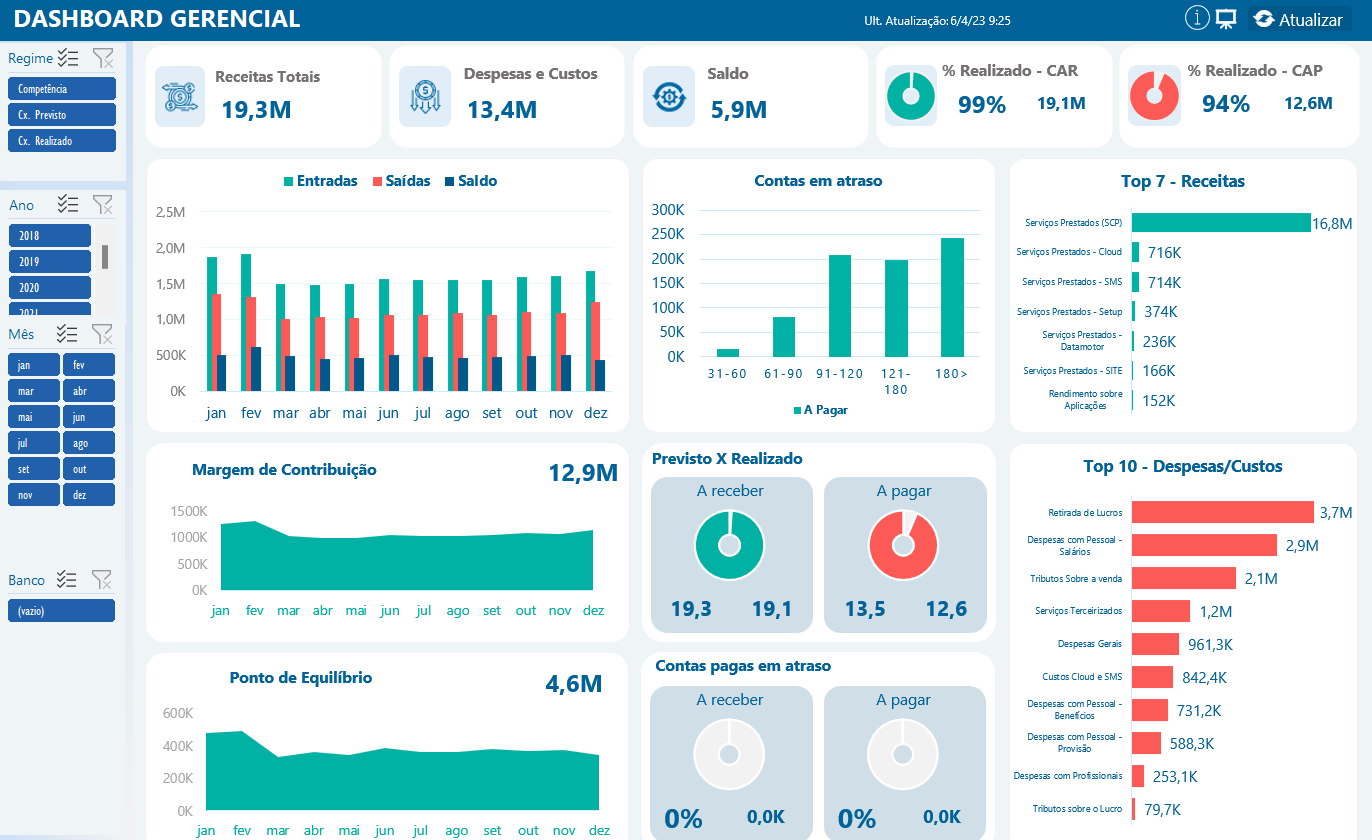Image resolution: width=1372 pixels, height=840 pixels.
Task: Filter by month mai
Action: pos(34,417)
